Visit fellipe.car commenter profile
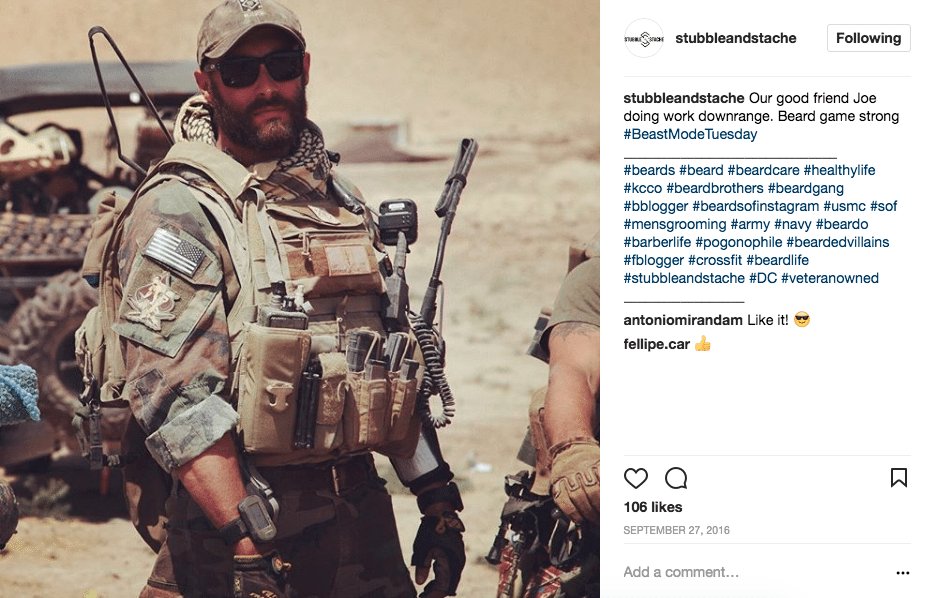Viewport: 935px width, 598px height. click(x=657, y=344)
